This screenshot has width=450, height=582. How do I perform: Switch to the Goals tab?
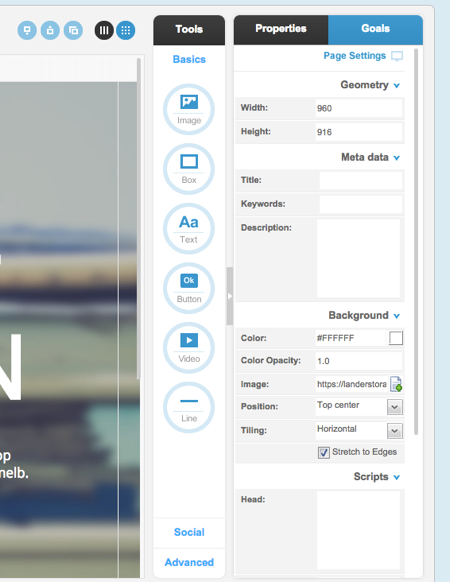tap(375, 29)
